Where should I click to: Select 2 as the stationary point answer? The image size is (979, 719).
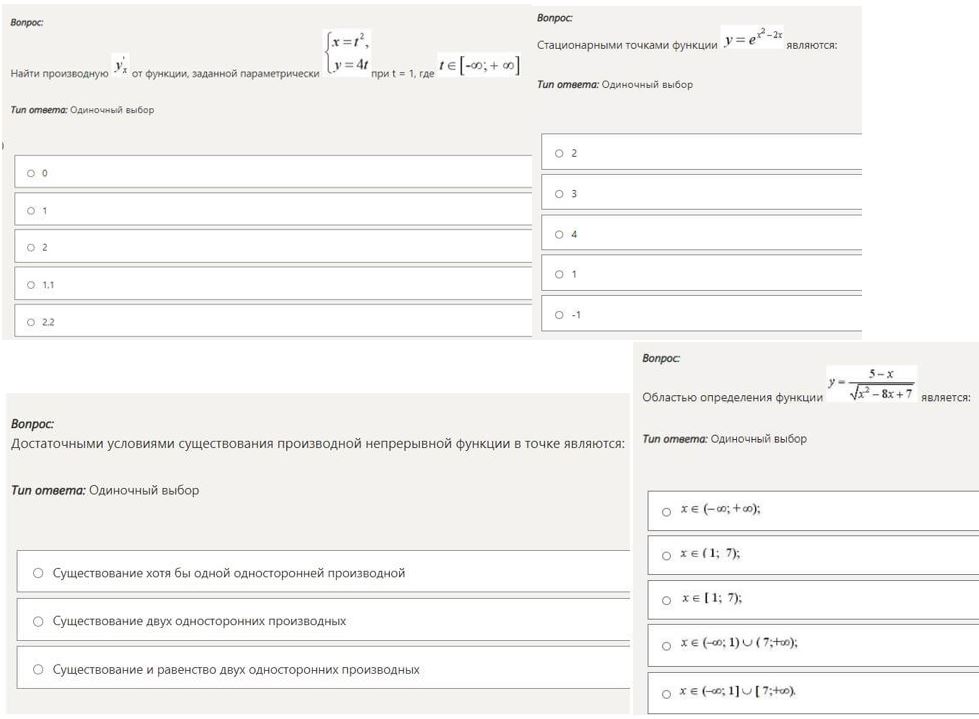pyautogui.click(x=559, y=153)
